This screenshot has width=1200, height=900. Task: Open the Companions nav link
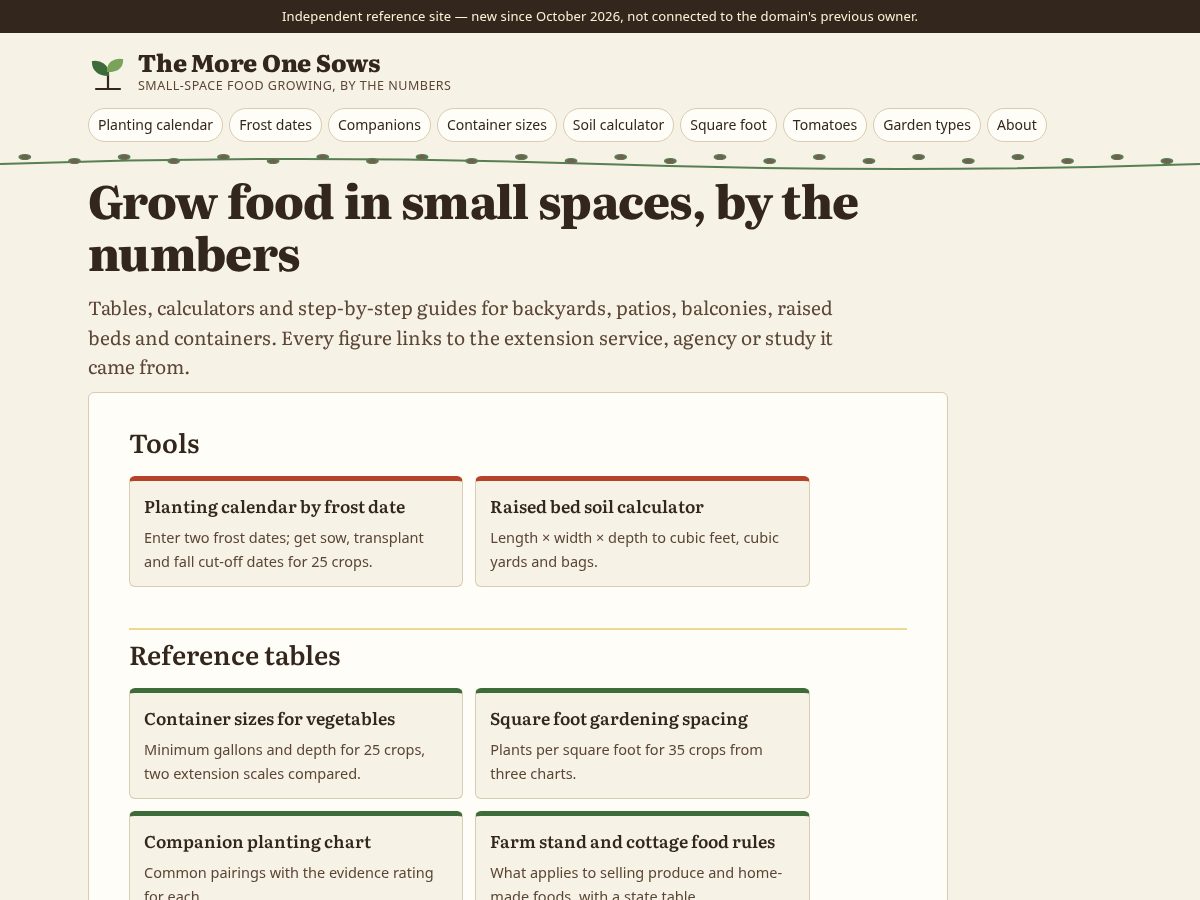click(379, 125)
